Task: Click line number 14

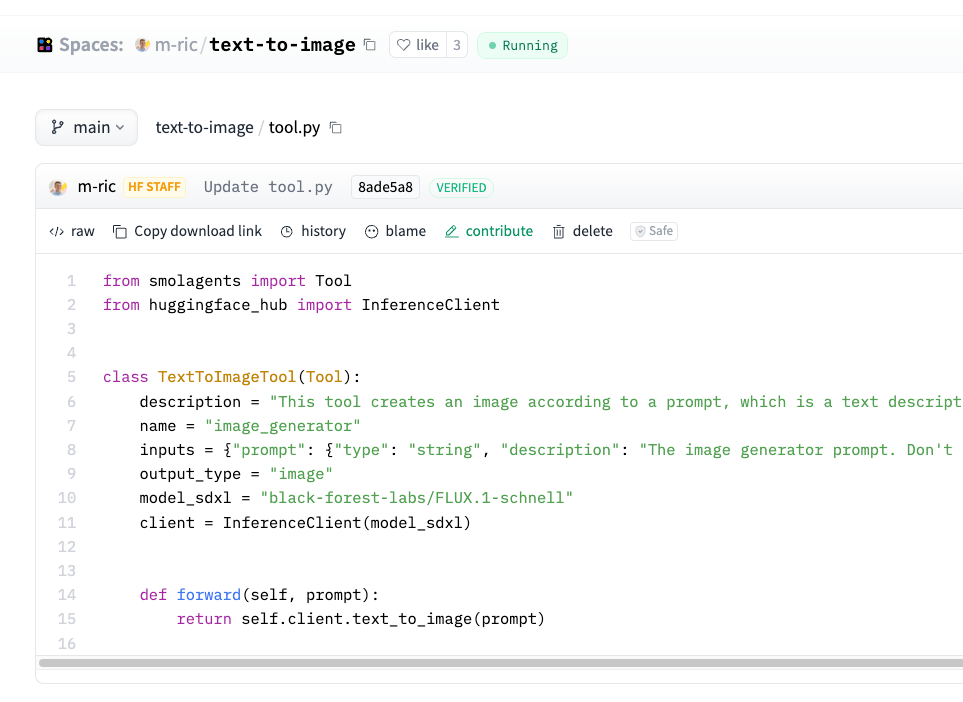Action: coord(67,595)
